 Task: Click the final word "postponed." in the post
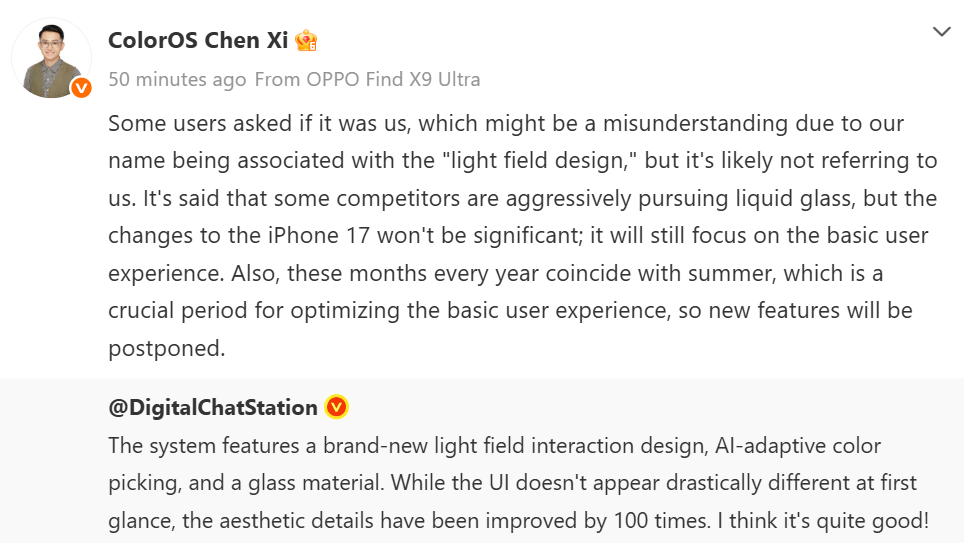coord(167,349)
